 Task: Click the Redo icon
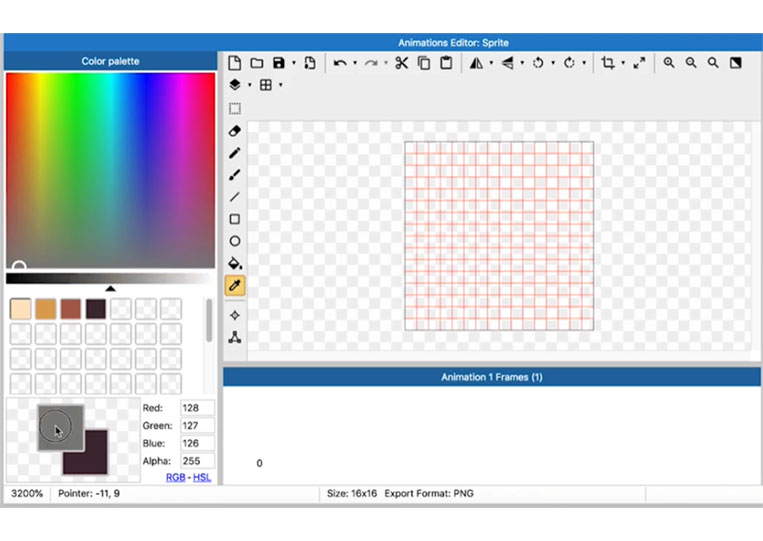pyautogui.click(x=371, y=63)
